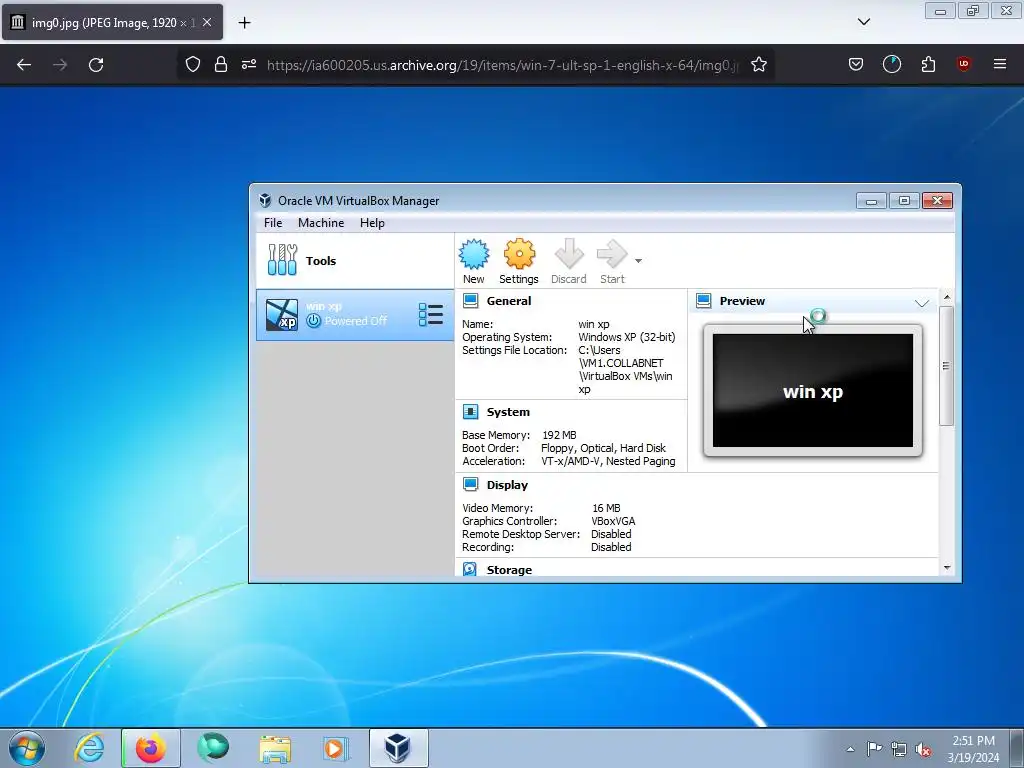Open the Help menu in VirtualBox
The width and height of the screenshot is (1024, 768).
[x=372, y=223]
